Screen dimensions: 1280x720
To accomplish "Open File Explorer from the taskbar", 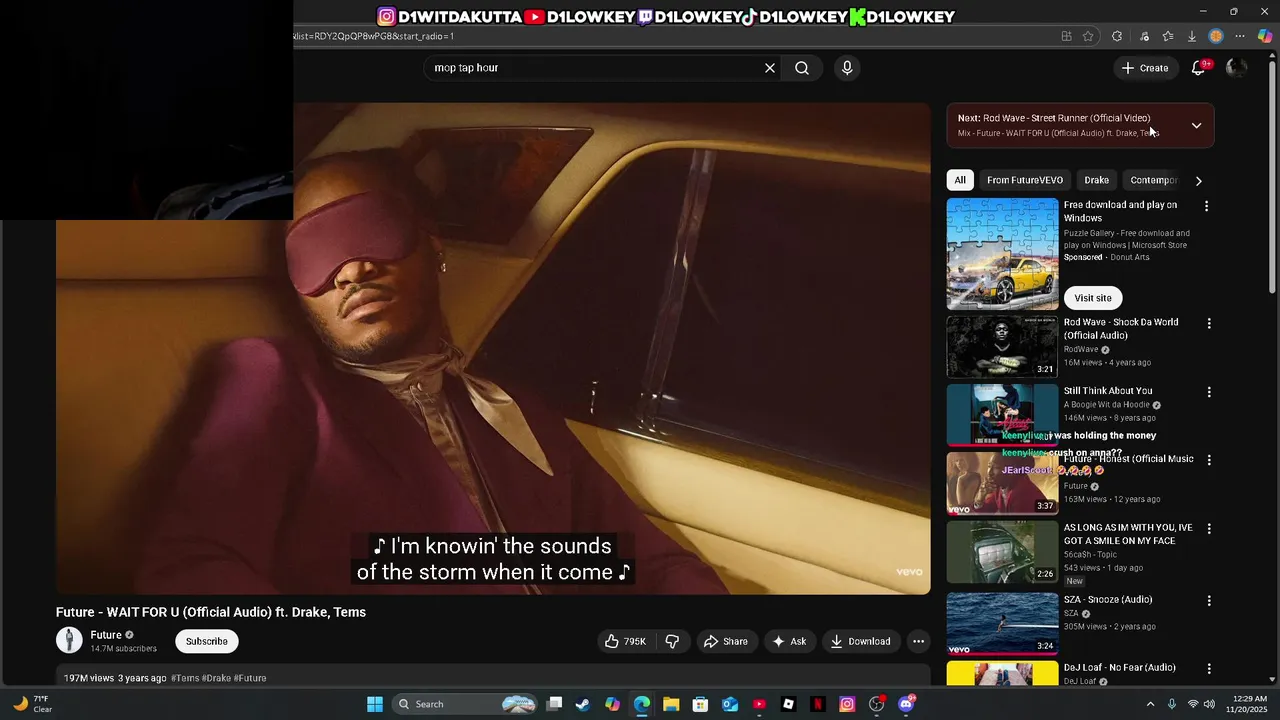I will [x=671, y=704].
